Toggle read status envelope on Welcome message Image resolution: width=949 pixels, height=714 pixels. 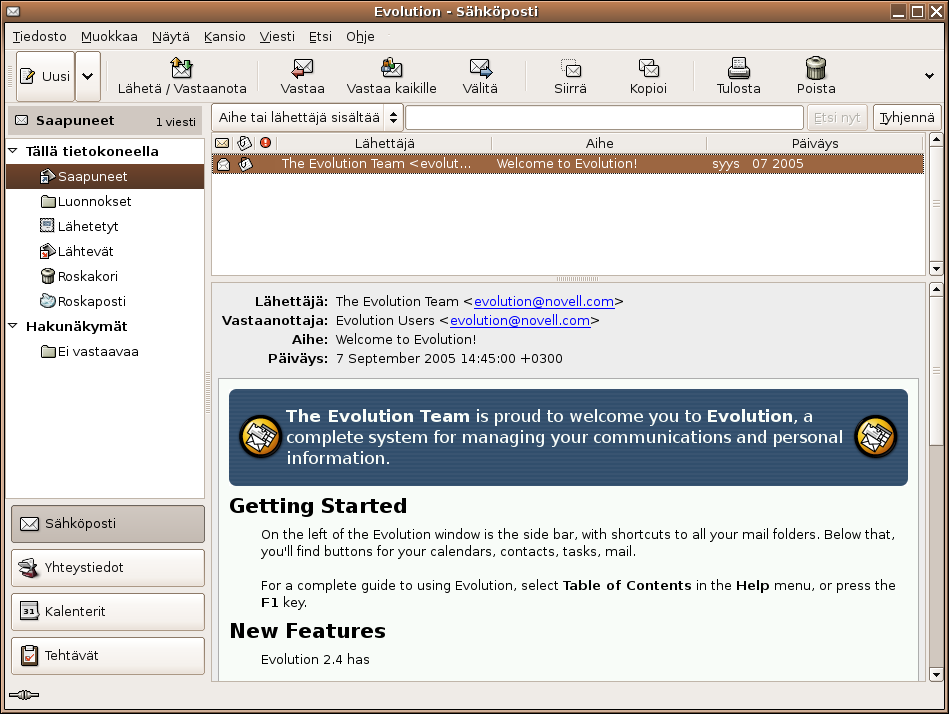223,164
